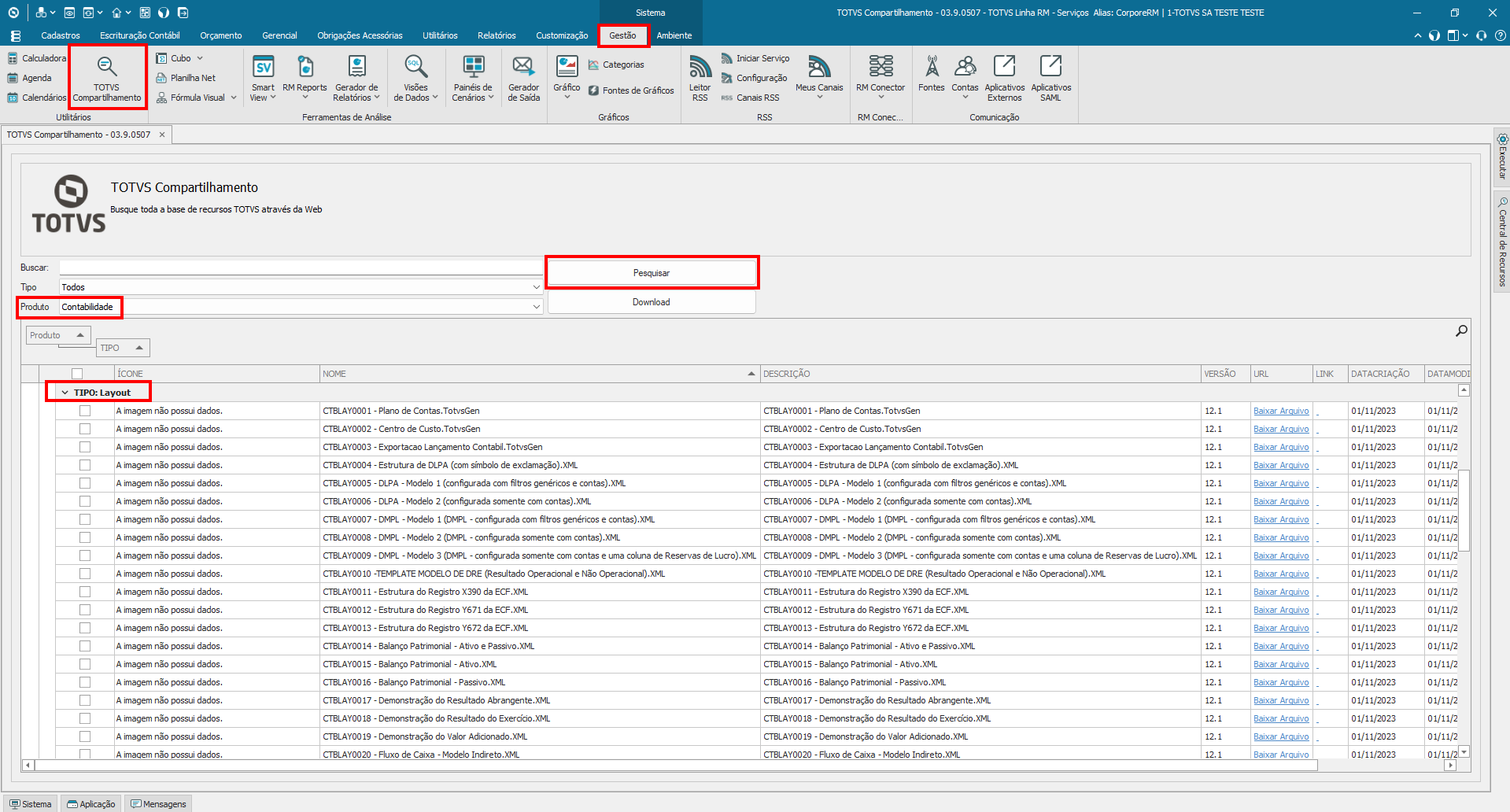Click Baixar Arquivo for CTBLAY0001
Viewport: 1510px width, 812px height.
click(x=1281, y=411)
